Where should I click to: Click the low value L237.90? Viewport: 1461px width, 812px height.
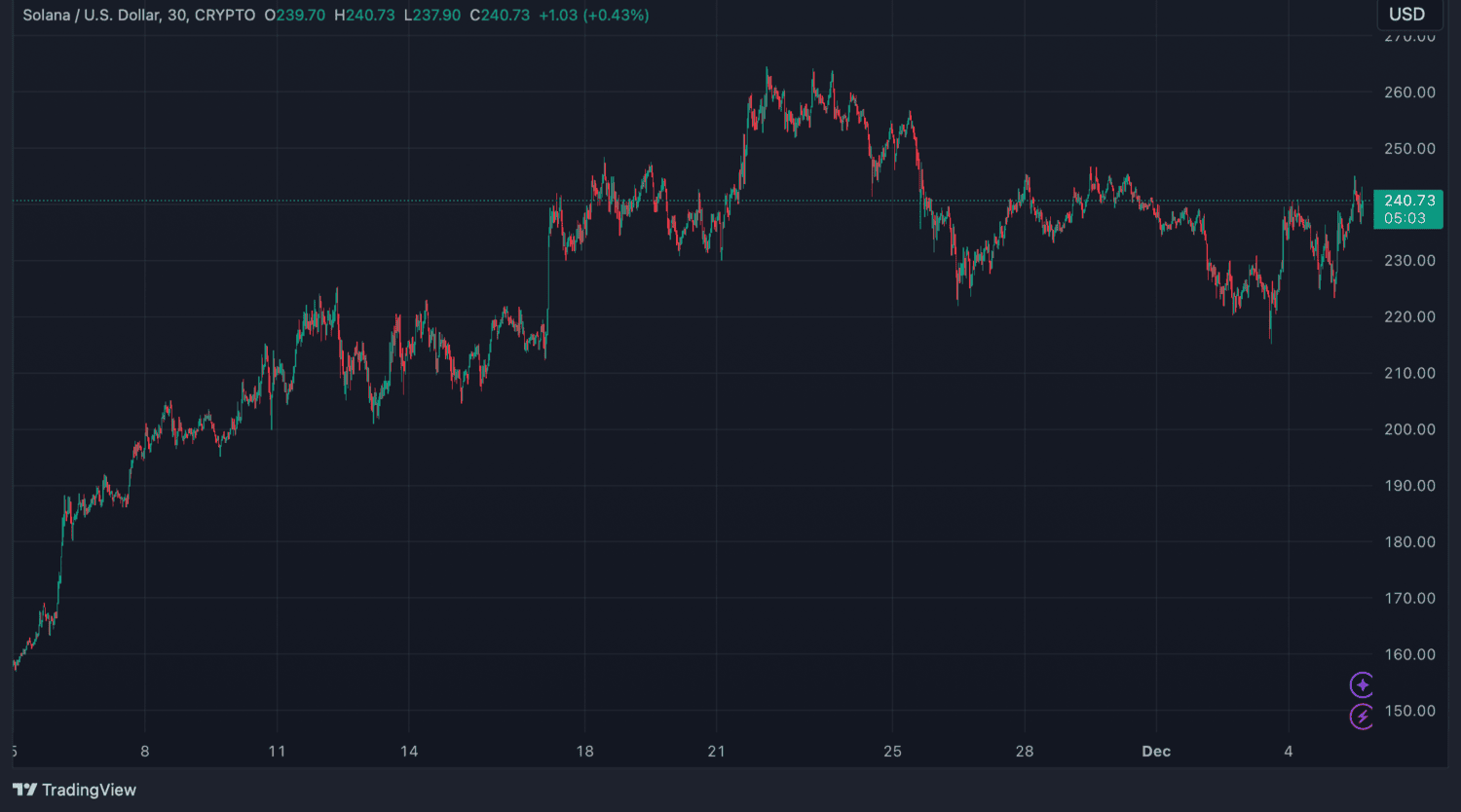tap(432, 16)
